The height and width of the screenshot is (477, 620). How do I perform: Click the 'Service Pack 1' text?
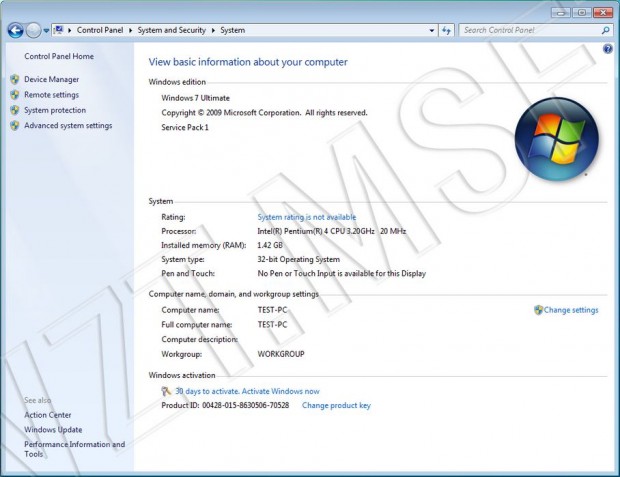[185, 127]
